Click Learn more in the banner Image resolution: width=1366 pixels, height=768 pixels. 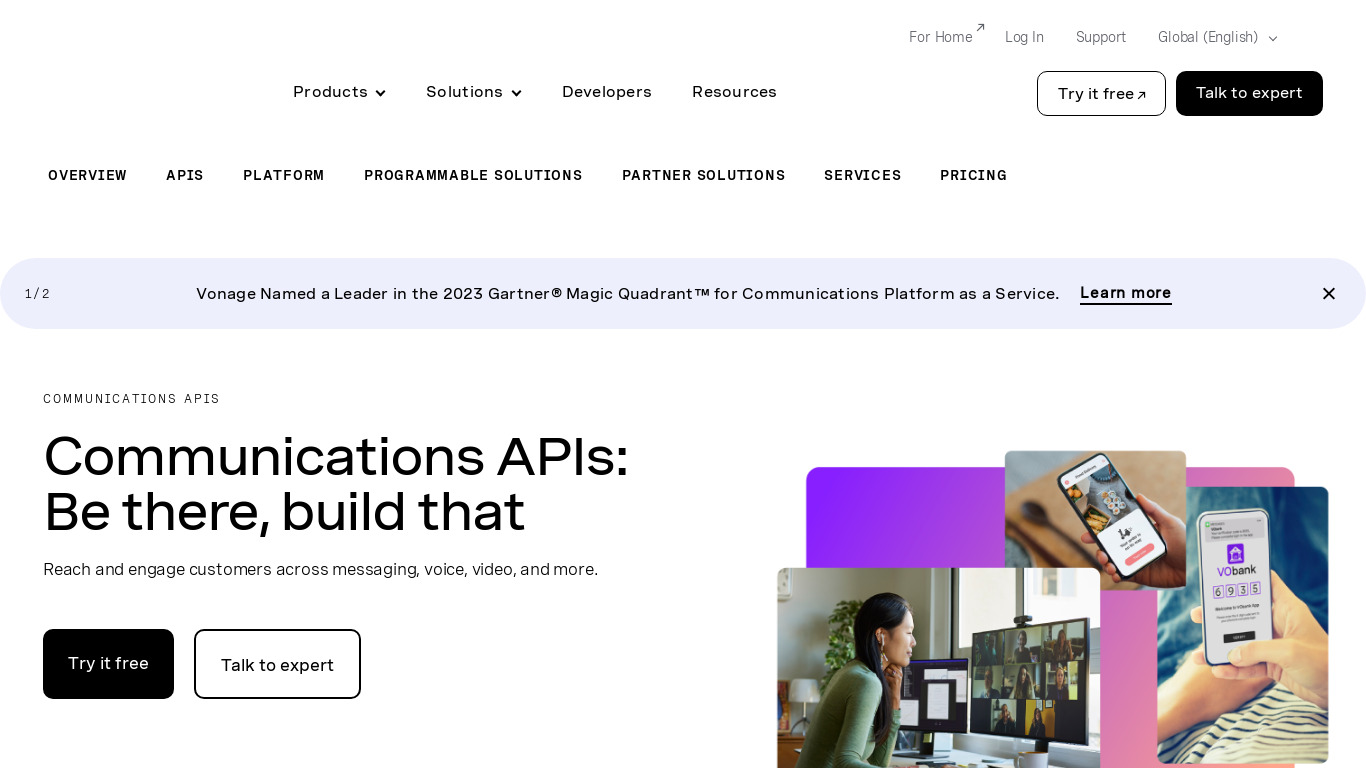point(1126,293)
